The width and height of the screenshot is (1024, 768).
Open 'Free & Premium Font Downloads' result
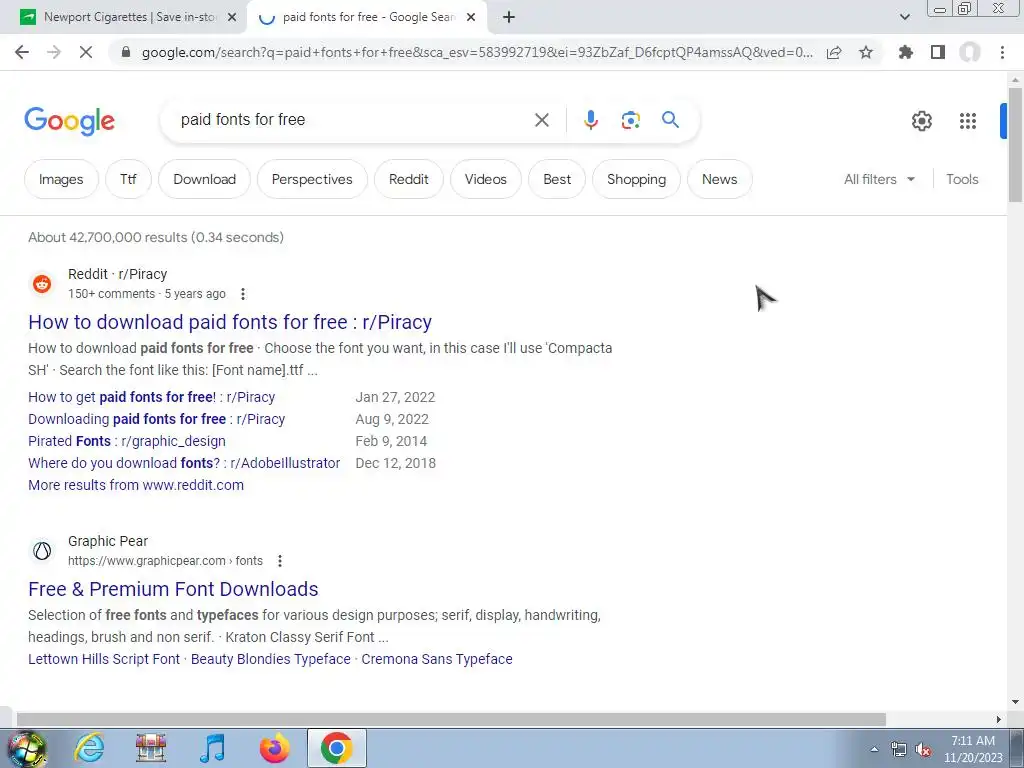173,589
